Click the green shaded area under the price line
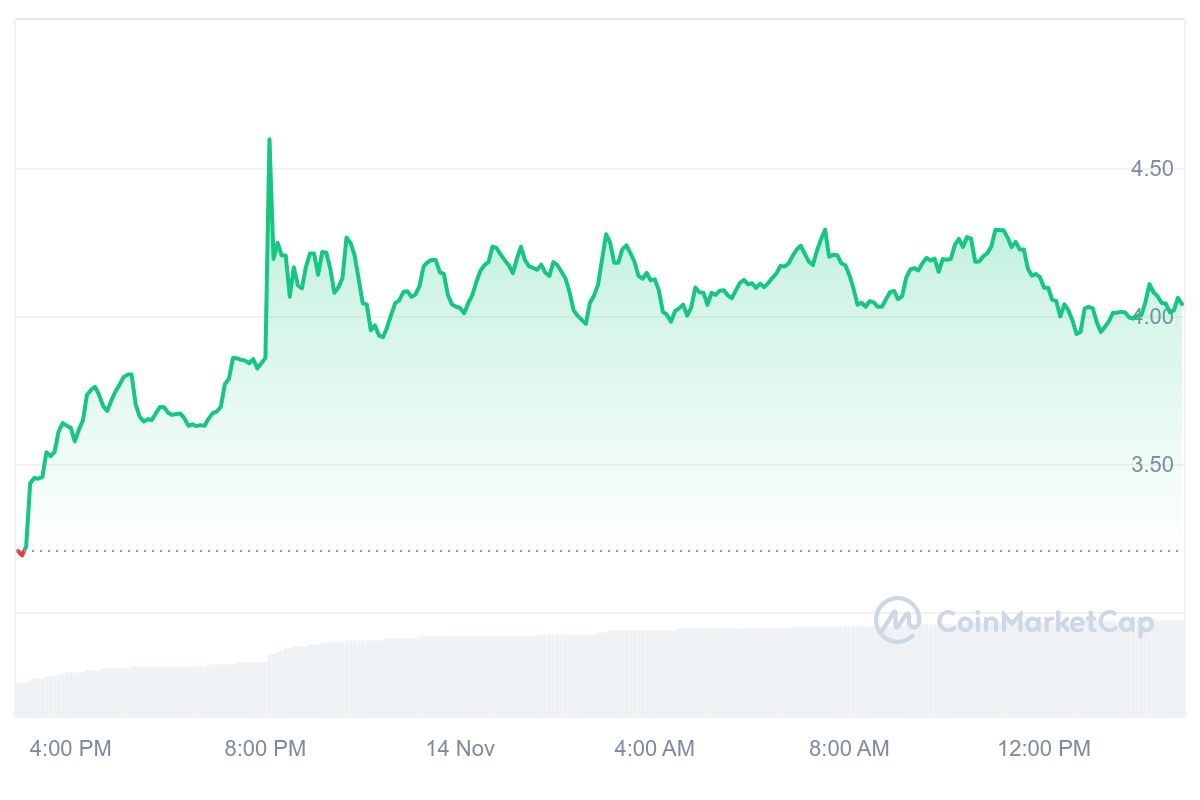1200x800 pixels. click(600, 420)
